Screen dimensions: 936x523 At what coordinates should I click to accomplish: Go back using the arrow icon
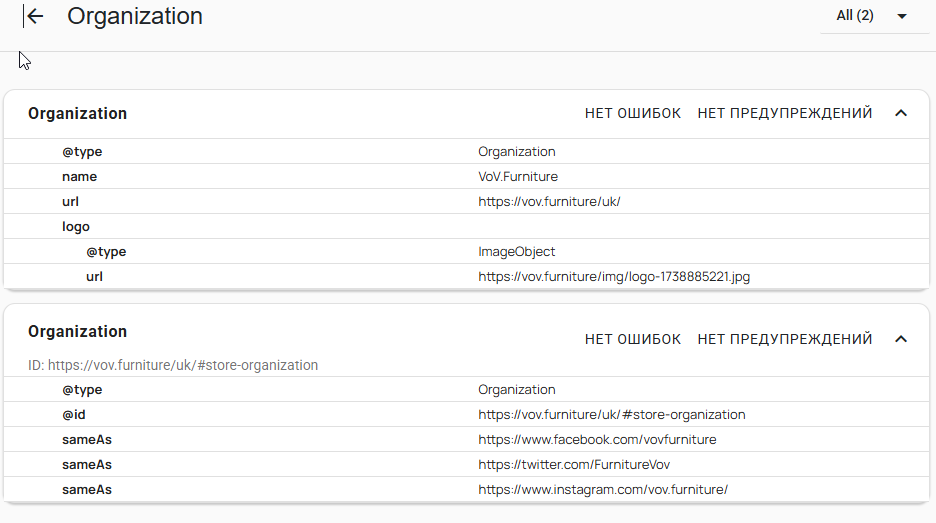[x=33, y=16]
